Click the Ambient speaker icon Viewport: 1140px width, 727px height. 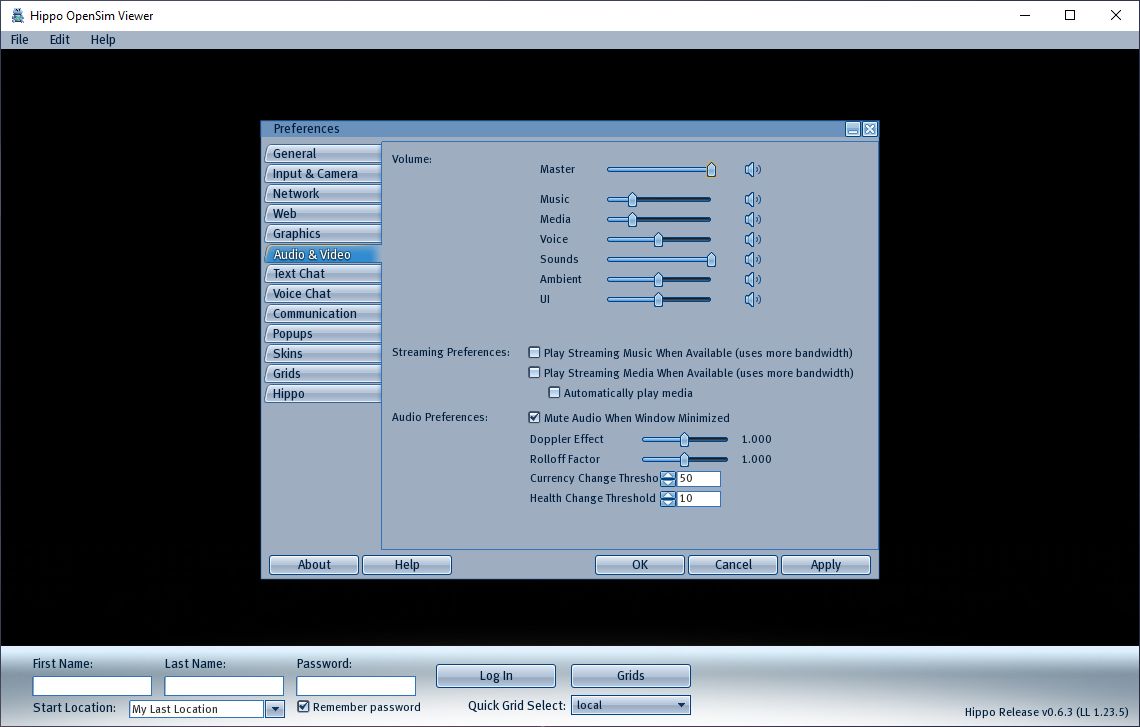point(752,279)
